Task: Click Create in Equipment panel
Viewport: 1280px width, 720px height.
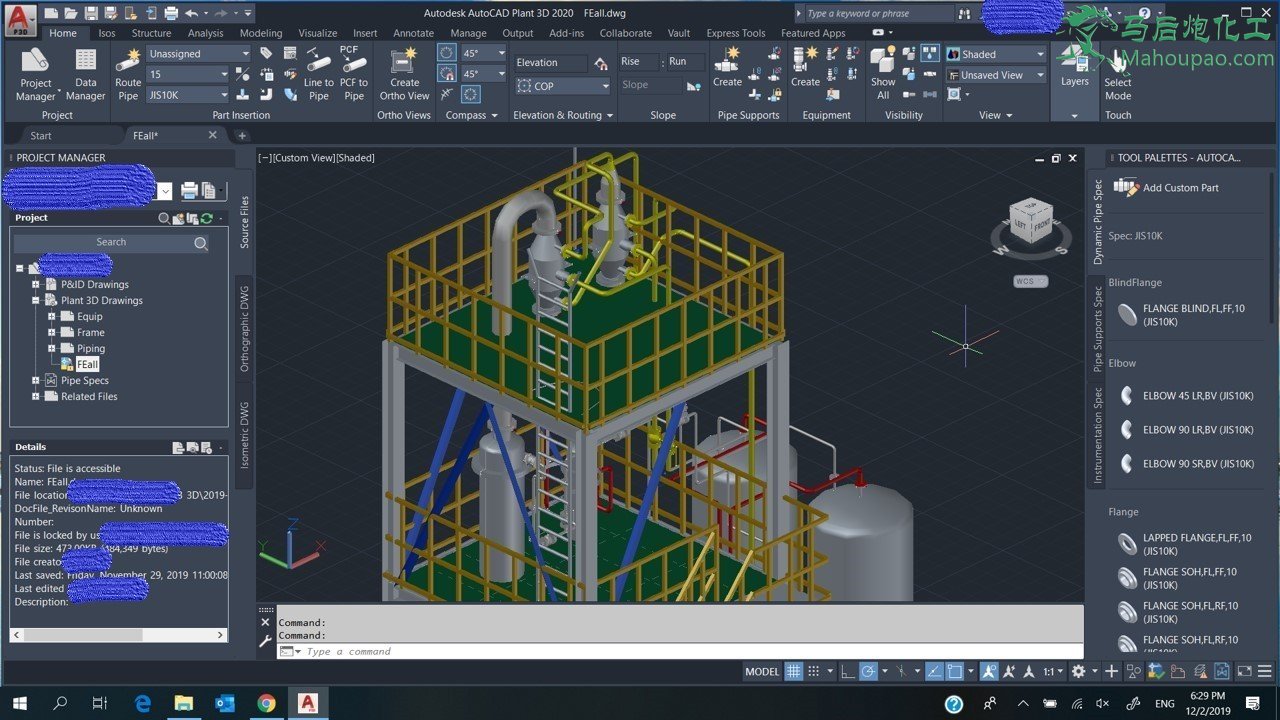Action: 805,67
